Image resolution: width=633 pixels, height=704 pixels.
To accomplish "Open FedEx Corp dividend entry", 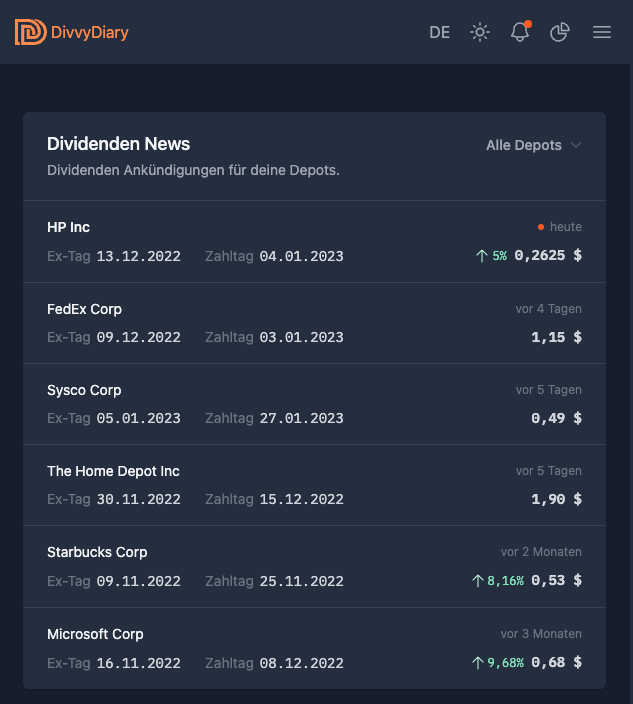I will coord(84,309).
